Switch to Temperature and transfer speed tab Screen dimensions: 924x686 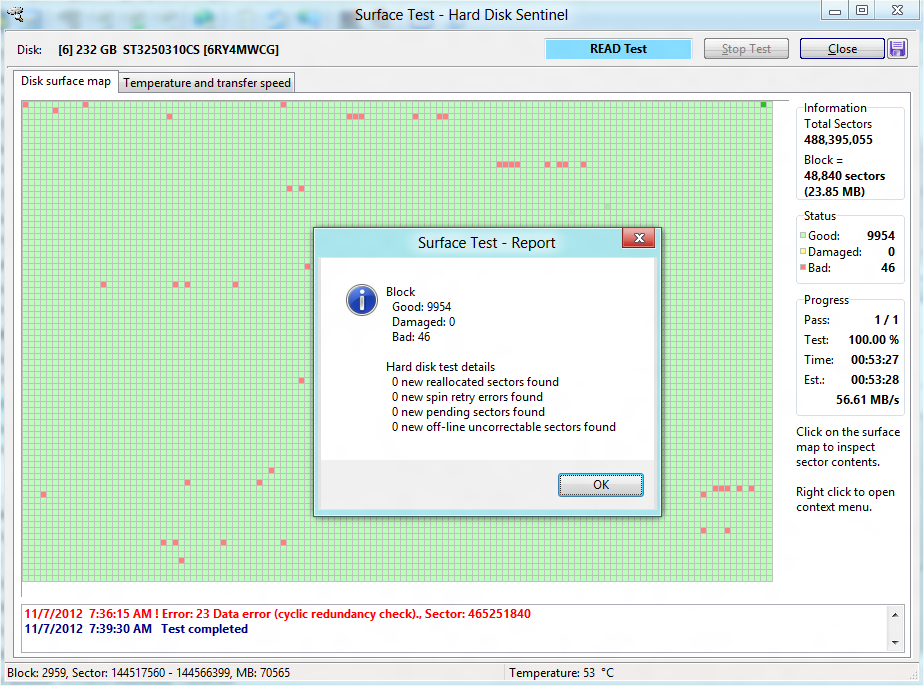click(207, 83)
